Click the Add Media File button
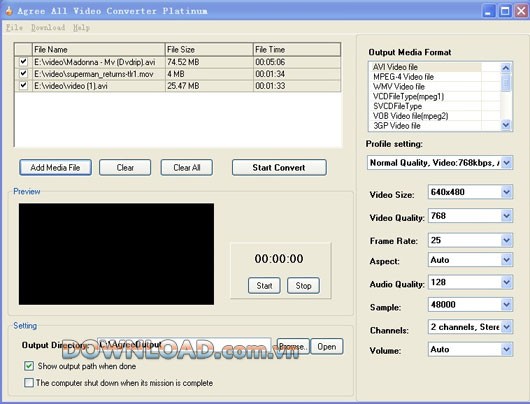530x404 pixels. (55, 168)
